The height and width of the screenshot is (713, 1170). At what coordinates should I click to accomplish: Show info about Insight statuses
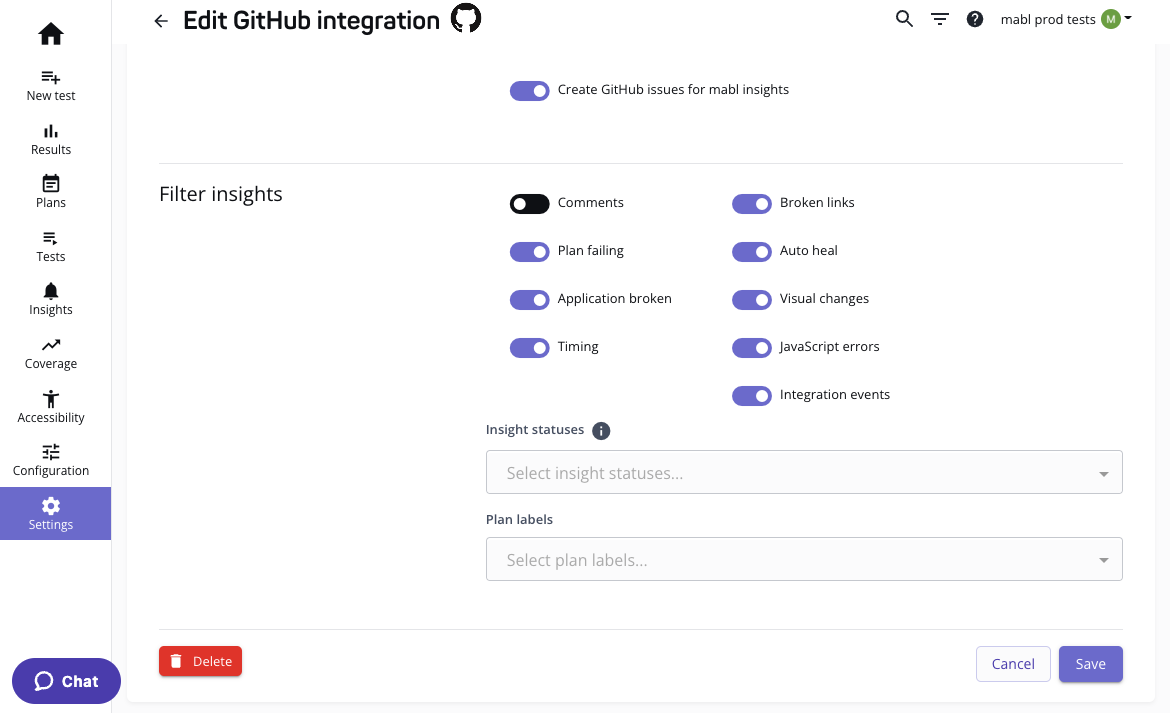(x=601, y=430)
